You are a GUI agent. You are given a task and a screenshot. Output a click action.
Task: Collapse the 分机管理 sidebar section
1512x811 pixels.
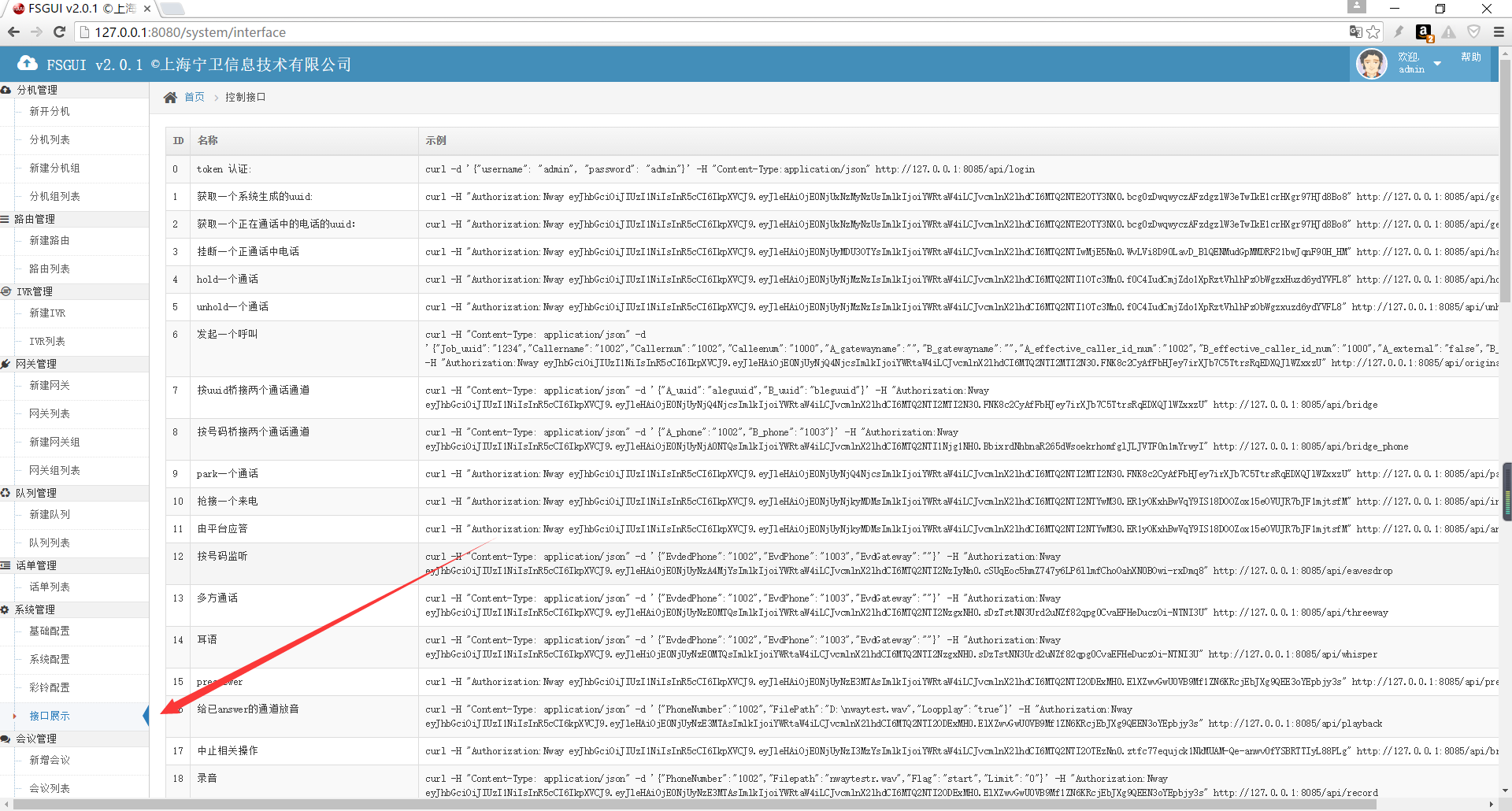pyautogui.click(x=37, y=90)
